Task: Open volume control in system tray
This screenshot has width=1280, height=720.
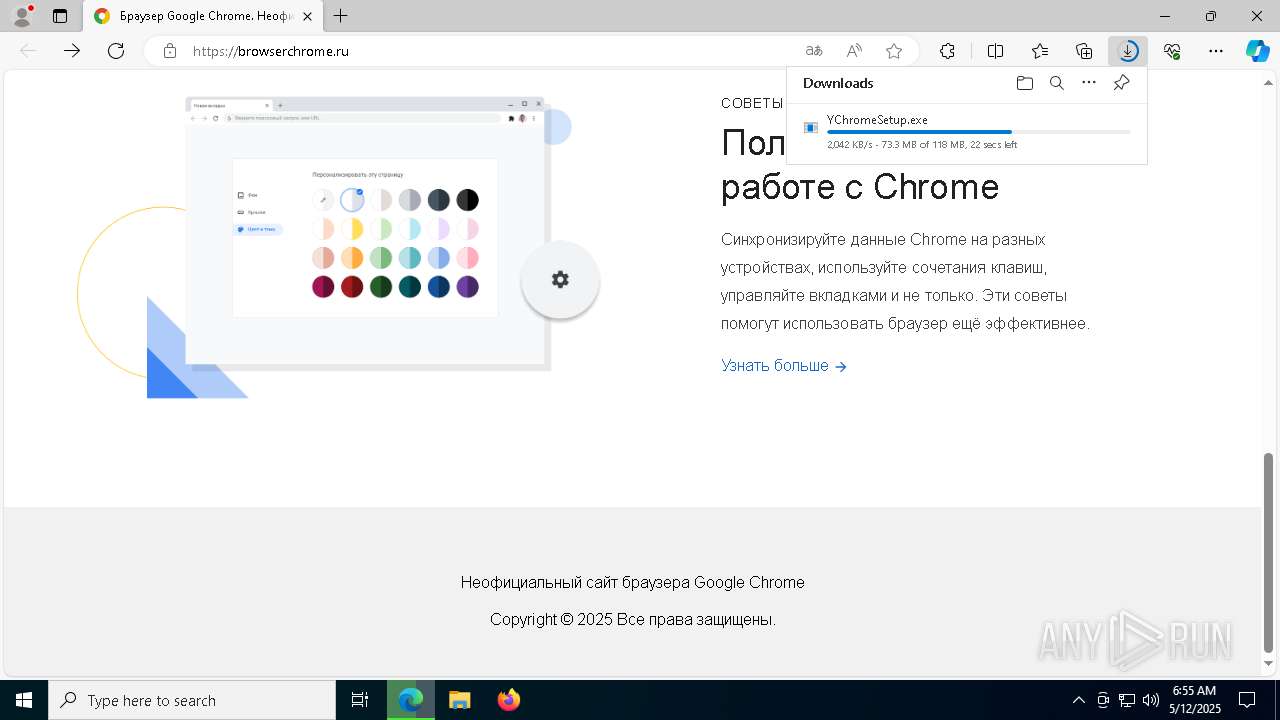Action: click(1151, 700)
